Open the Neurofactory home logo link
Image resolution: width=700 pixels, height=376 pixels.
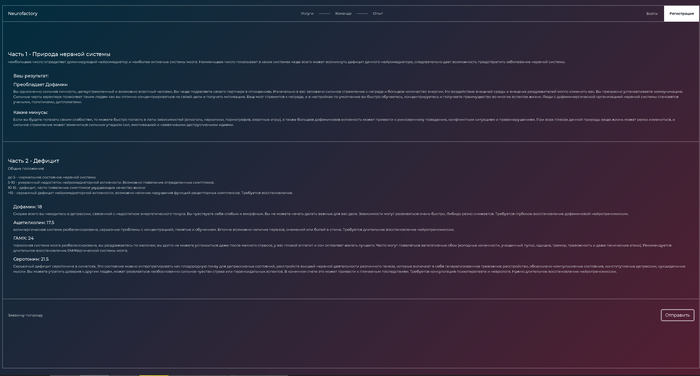coord(23,13)
